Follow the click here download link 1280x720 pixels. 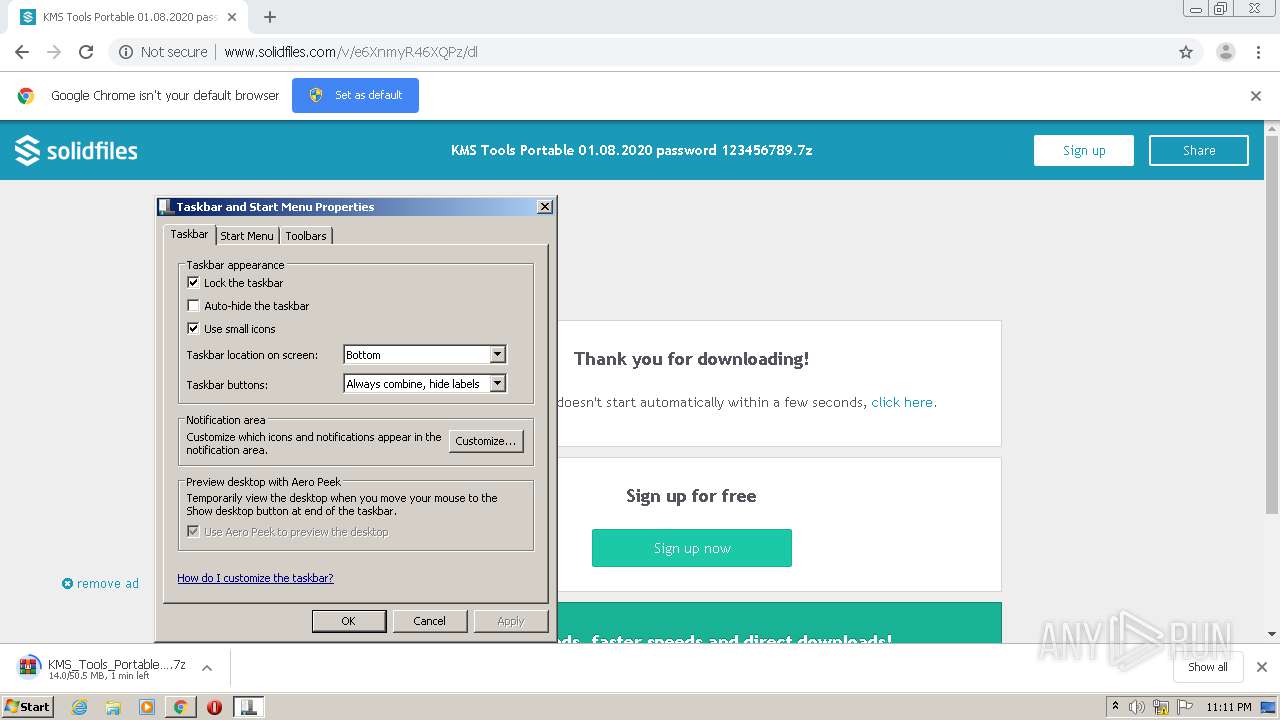click(x=902, y=402)
